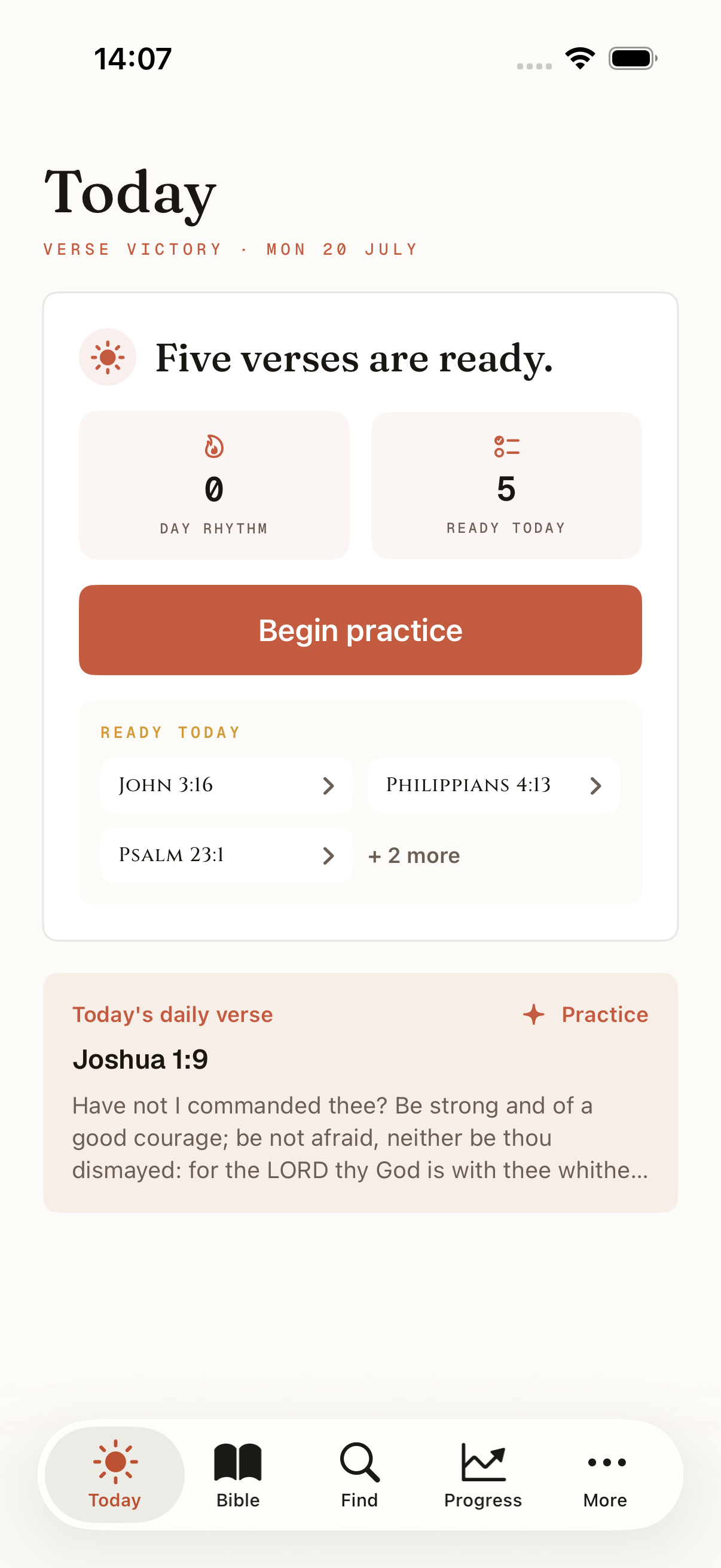Screen dimensions: 721x1568
Task: Open the More ellipsis icon
Action: pos(606,1462)
